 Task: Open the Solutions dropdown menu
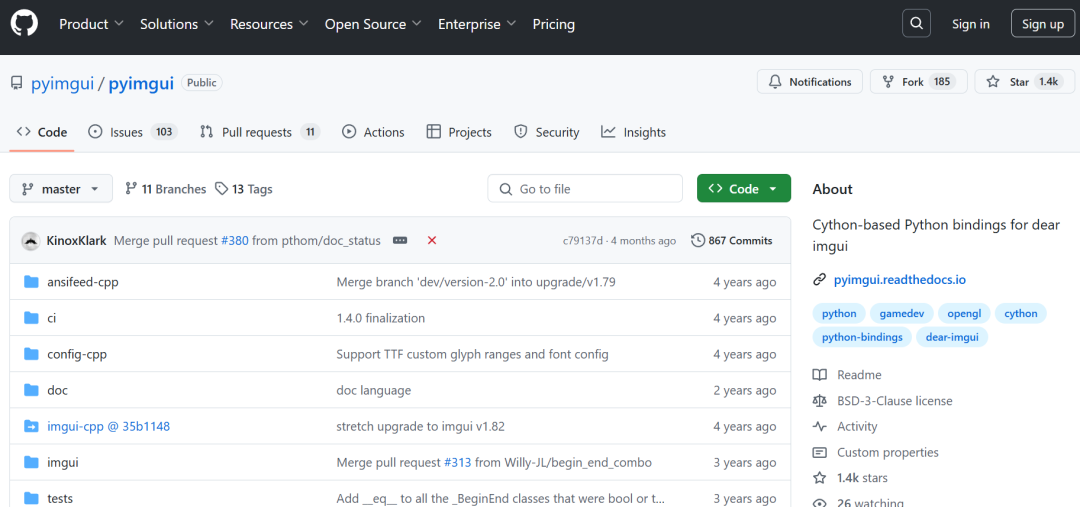(176, 24)
